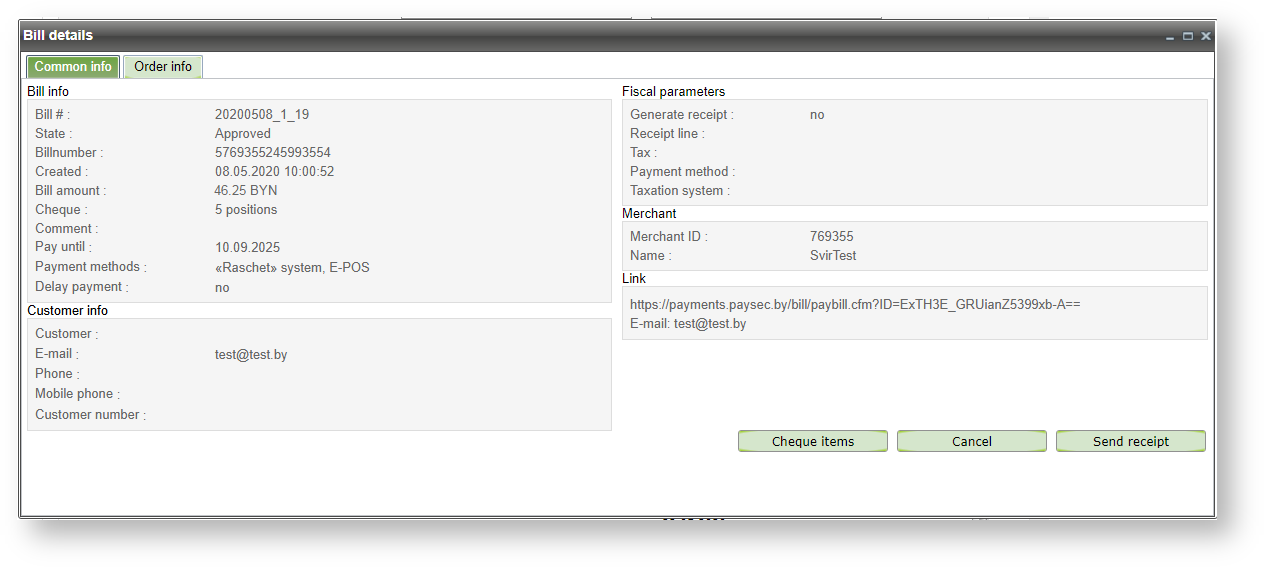Switch to the Common info tab
This screenshot has height=568, width=1265.
click(x=73, y=67)
